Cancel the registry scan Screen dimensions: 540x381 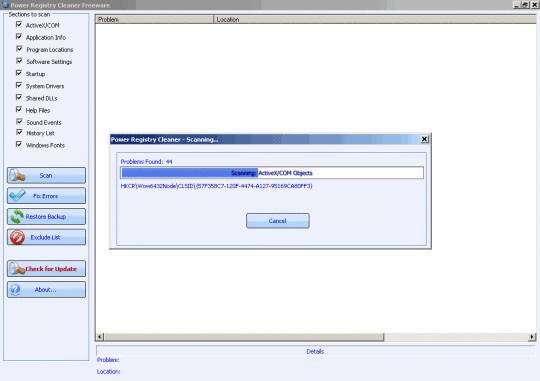click(278, 220)
